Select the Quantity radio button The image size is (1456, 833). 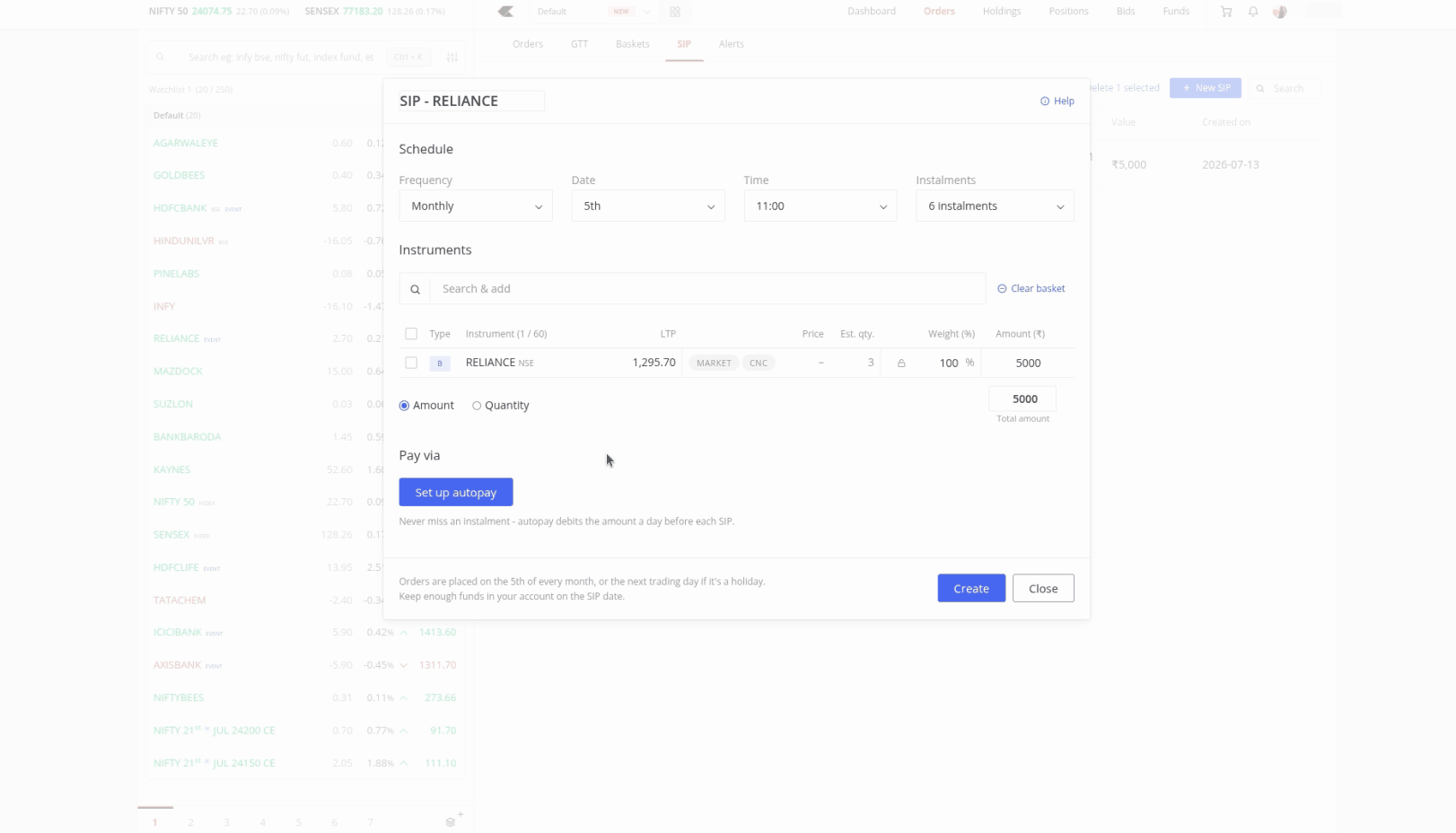pyautogui.click(x=477, y=406)
